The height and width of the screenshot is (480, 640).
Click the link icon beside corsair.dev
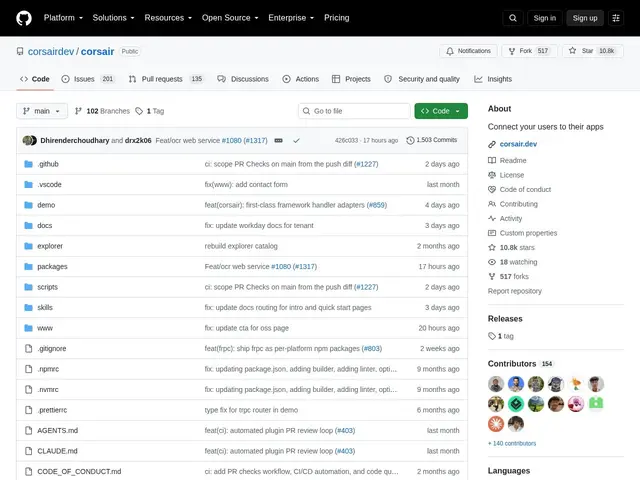tap(492, 144)
